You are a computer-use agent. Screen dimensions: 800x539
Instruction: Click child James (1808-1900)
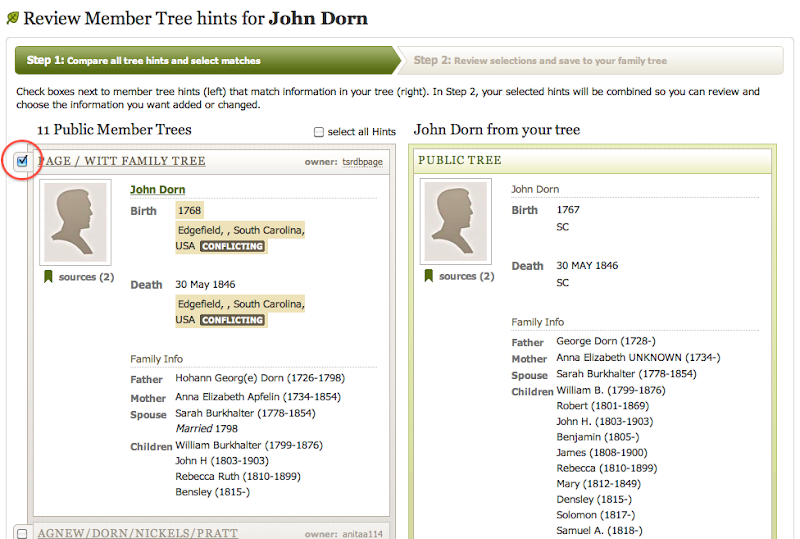point(602,453)
